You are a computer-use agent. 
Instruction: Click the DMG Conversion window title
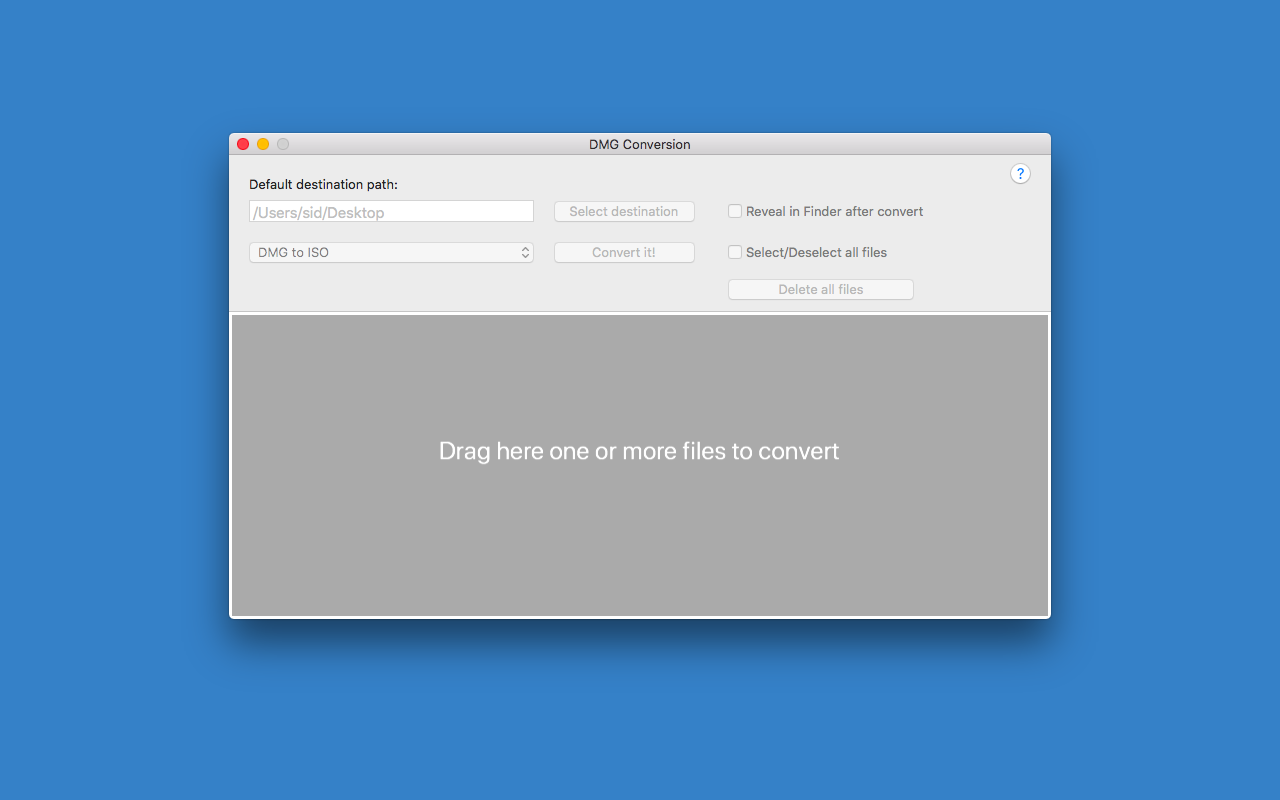click(x=640, y=144)
